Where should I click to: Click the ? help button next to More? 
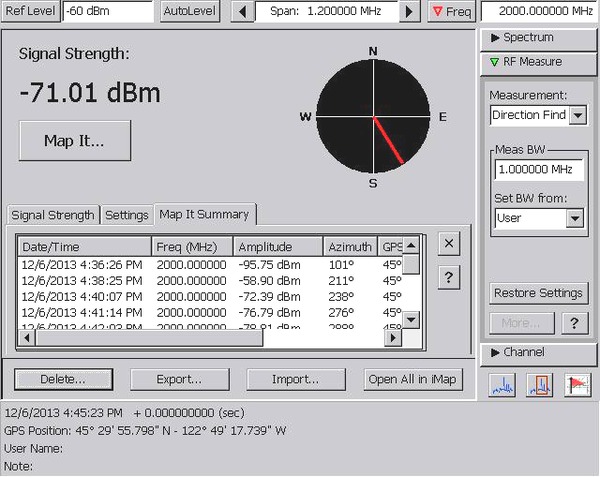coord(572,323)
